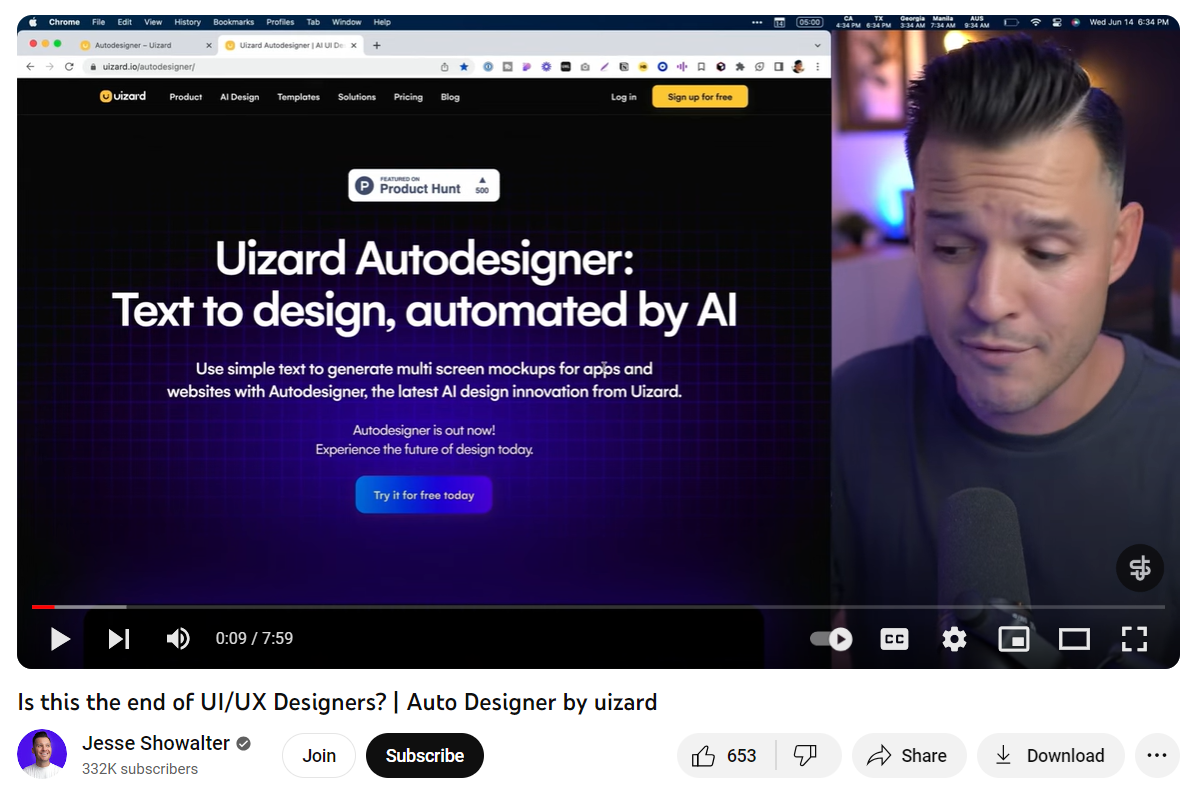Skip to the next video
This screenshot has height=791, width=1198.
coord(118,639)
